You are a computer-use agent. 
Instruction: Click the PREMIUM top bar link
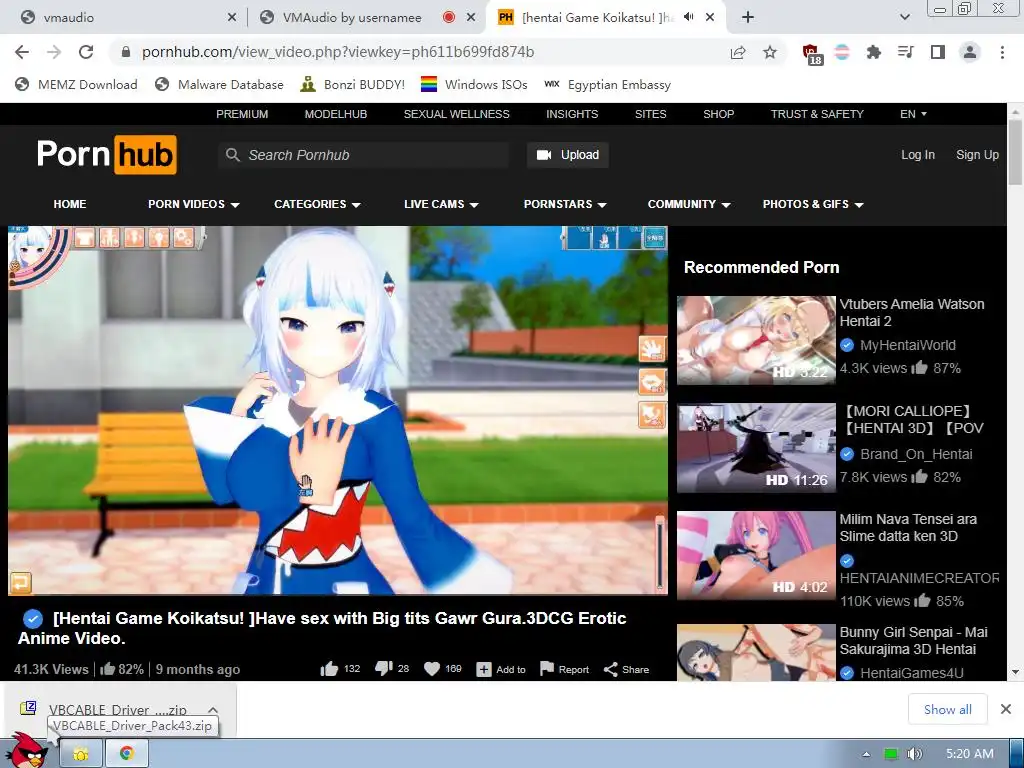pos(242,114)
